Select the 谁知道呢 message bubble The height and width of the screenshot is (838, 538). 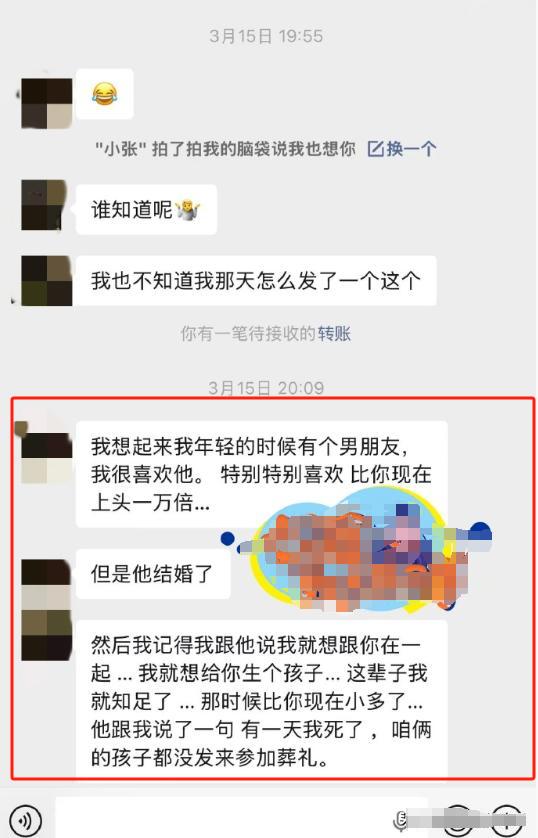(146, 210)
